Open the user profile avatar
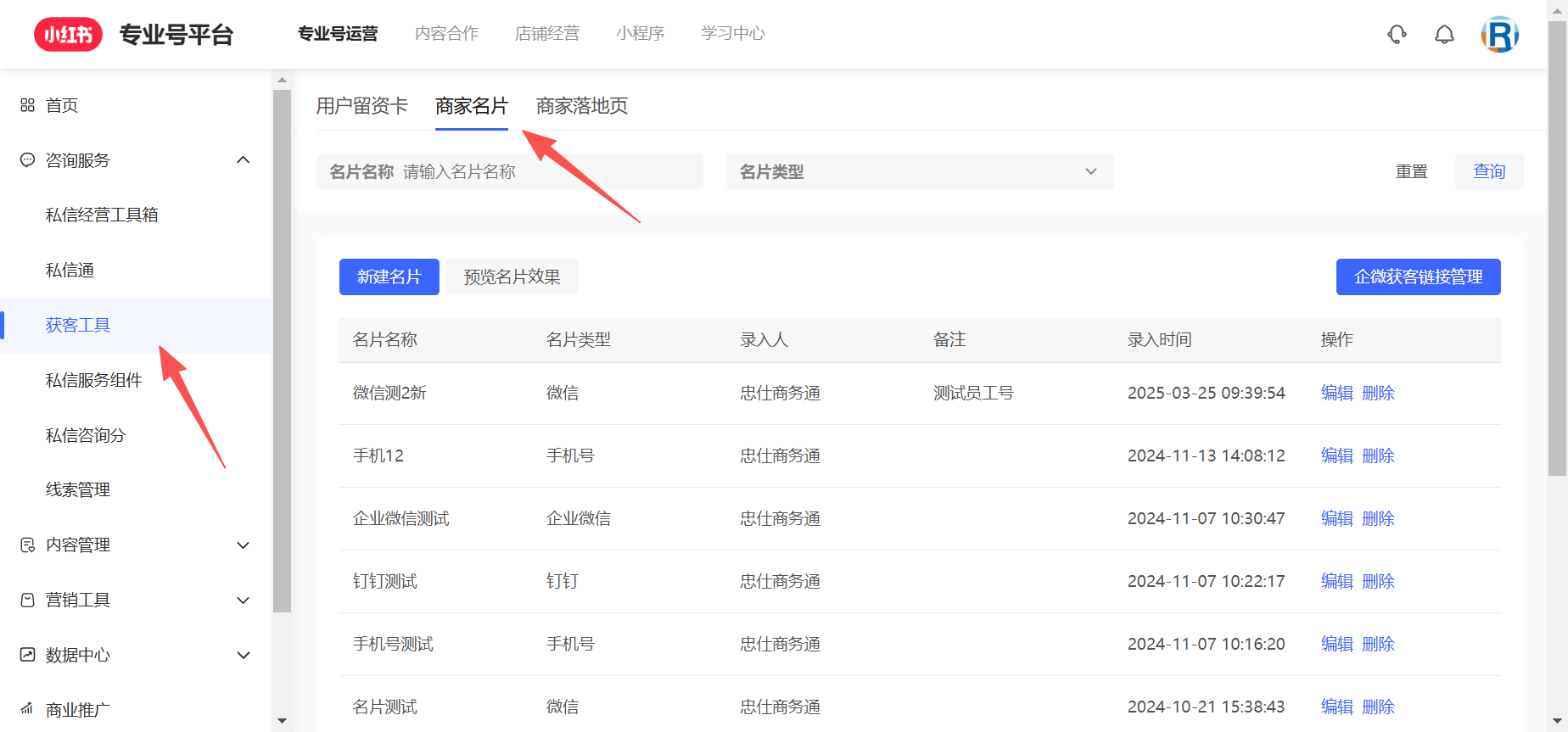The width and height of the screenshot is (1568, 732). pos(1499,35)
